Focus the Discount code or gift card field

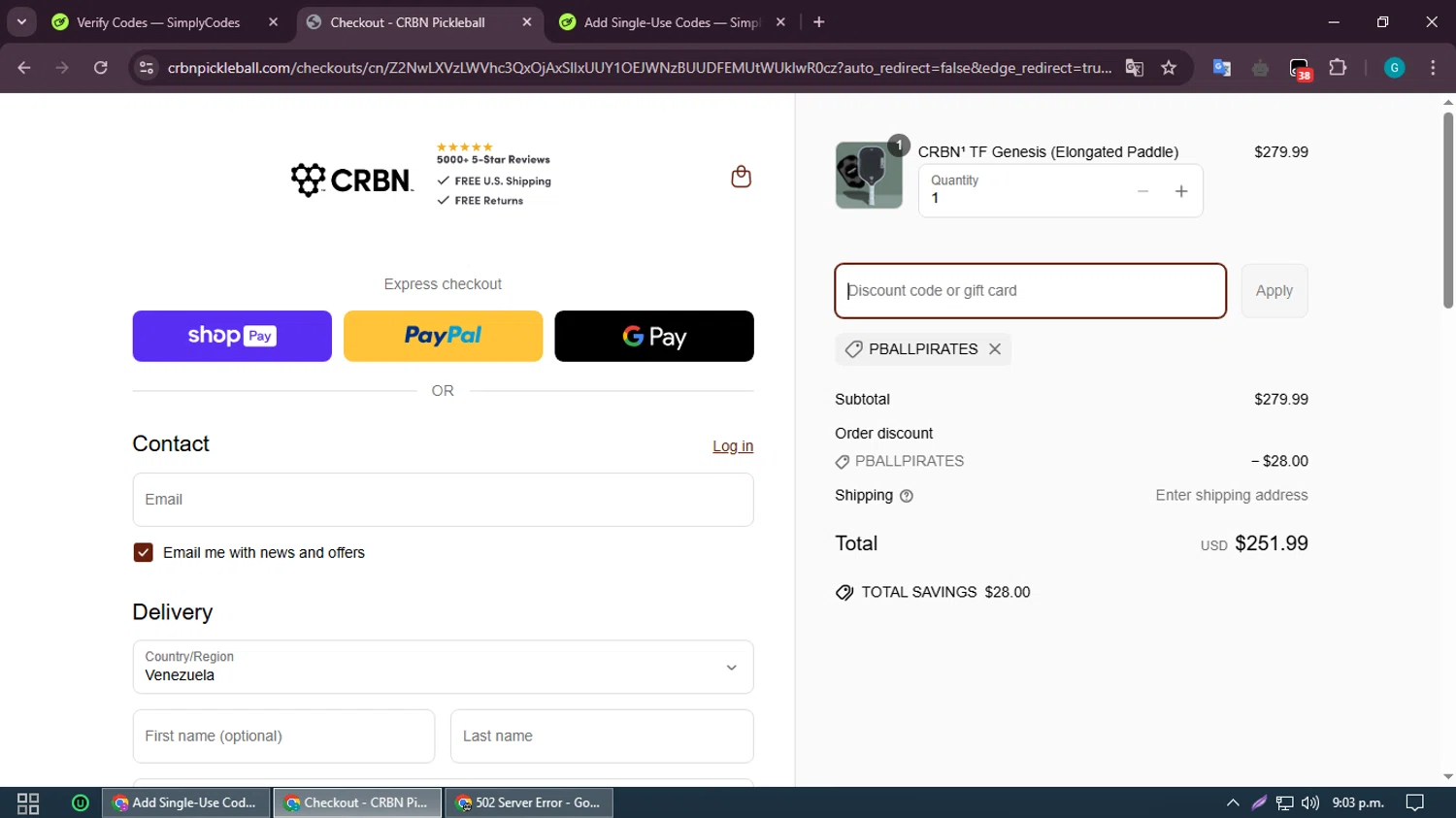tap(1030, 291)
